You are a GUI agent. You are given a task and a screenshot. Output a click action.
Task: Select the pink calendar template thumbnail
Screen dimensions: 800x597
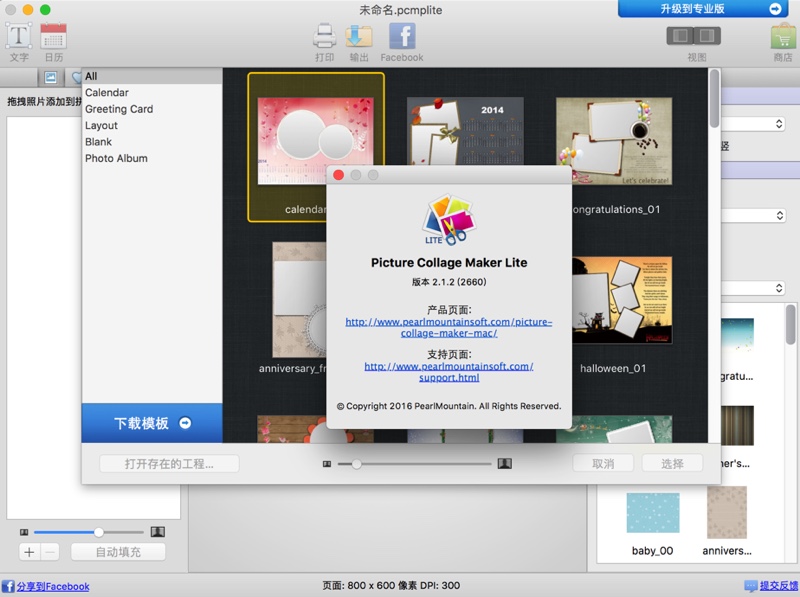pos(315,141)
